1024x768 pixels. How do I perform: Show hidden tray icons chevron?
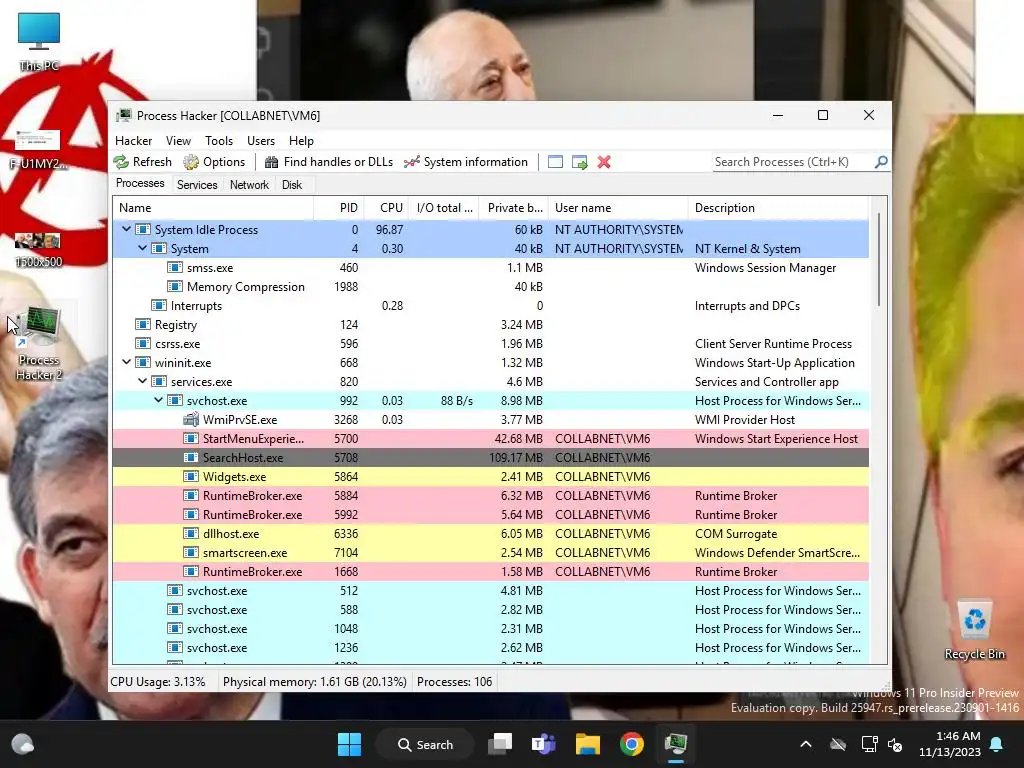[806, 744]
